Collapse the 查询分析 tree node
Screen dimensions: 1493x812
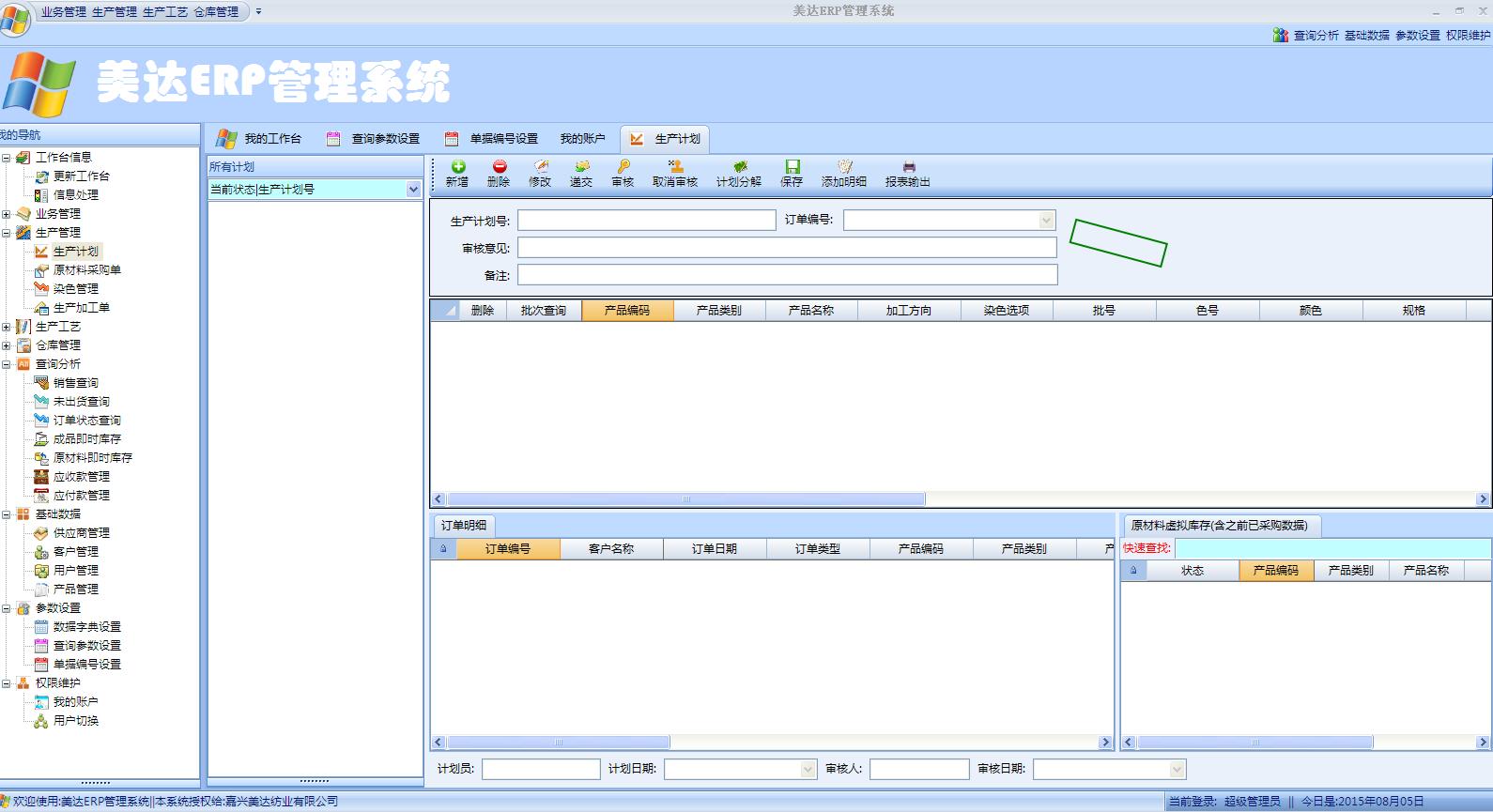click(x=7, y=364)
